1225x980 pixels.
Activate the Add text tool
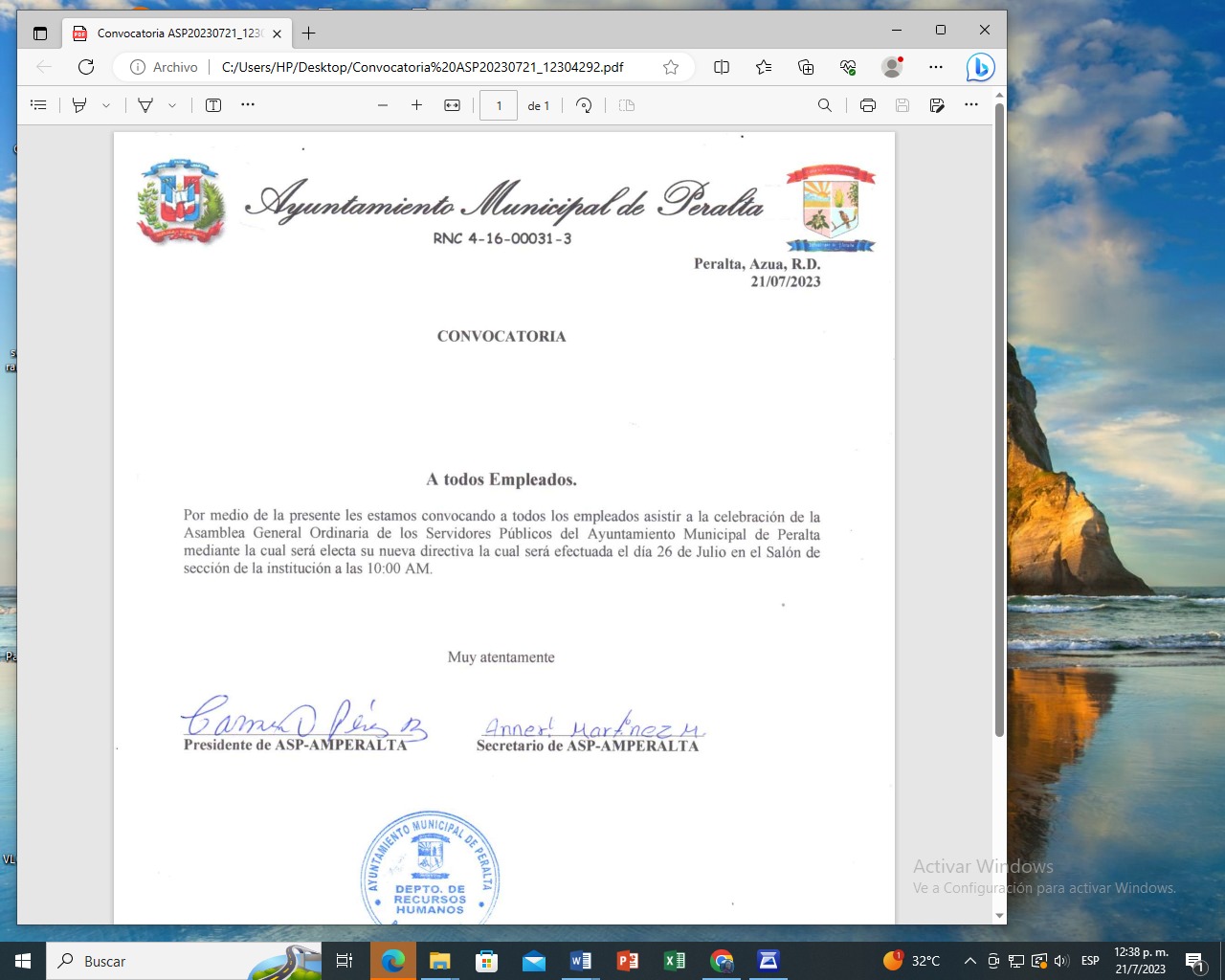pyautogui.click(x=213, y=105)
